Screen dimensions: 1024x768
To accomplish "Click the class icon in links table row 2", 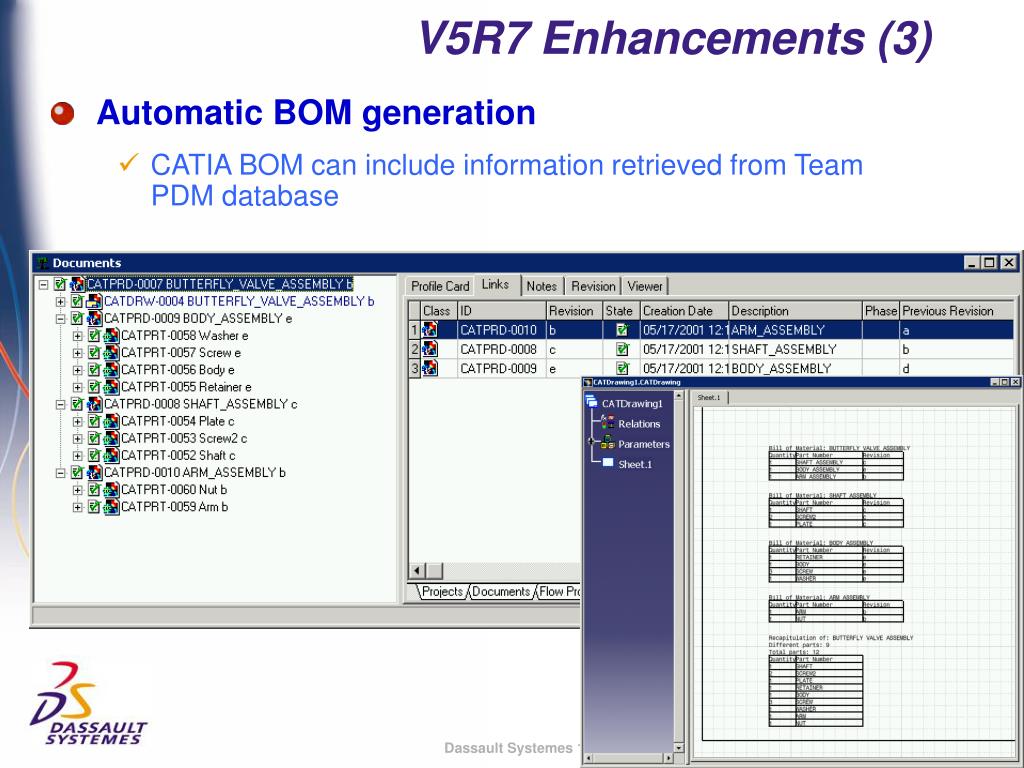I will click(430, 349).
